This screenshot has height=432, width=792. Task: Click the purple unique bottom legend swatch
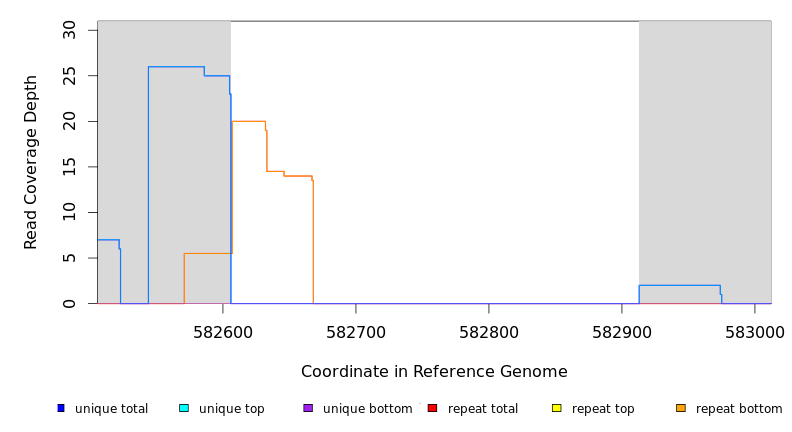click(308, 408)
